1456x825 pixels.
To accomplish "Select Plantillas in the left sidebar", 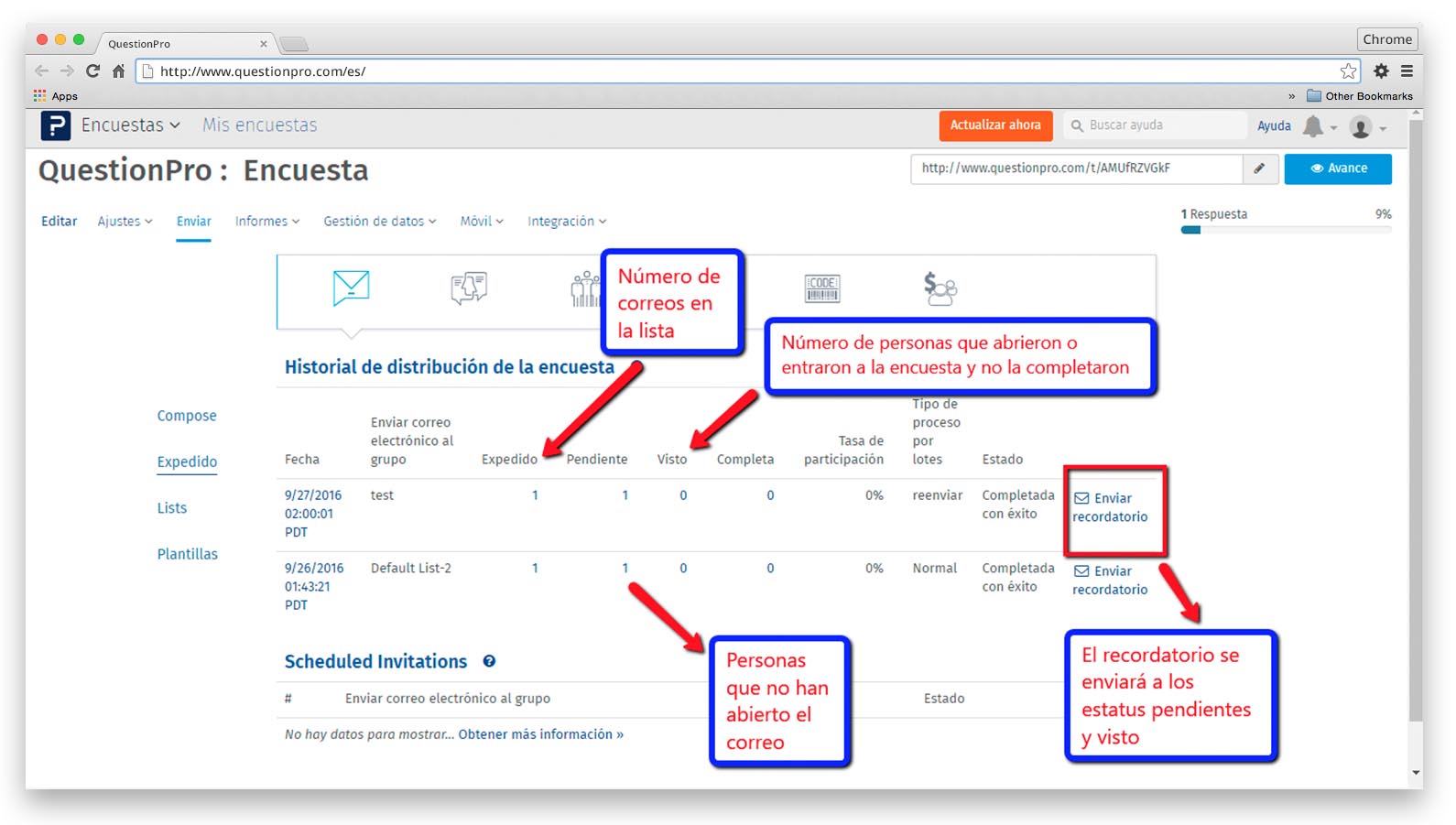I will (x=188, y=554).
